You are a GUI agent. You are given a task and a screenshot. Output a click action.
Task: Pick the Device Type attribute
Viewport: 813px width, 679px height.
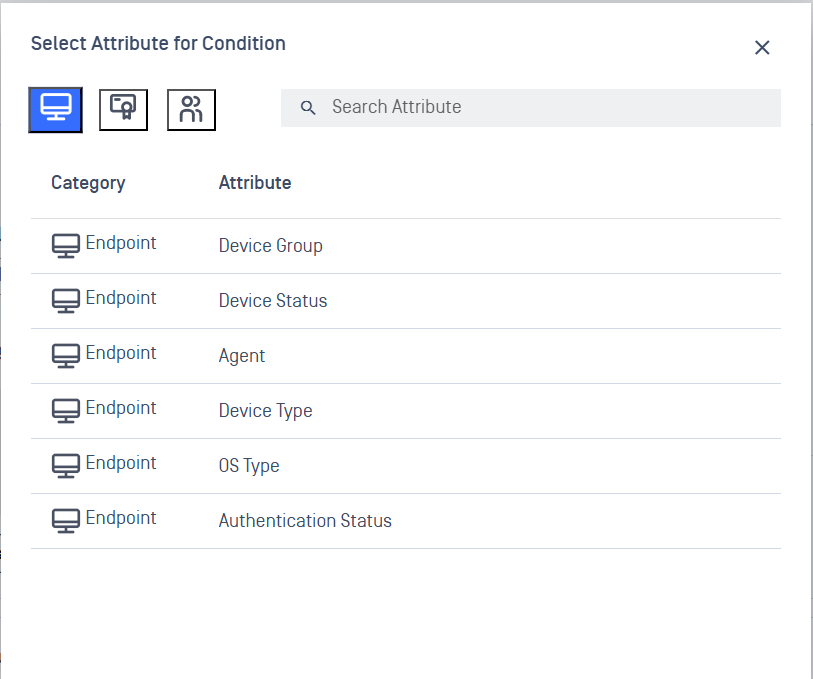(265, 411)
